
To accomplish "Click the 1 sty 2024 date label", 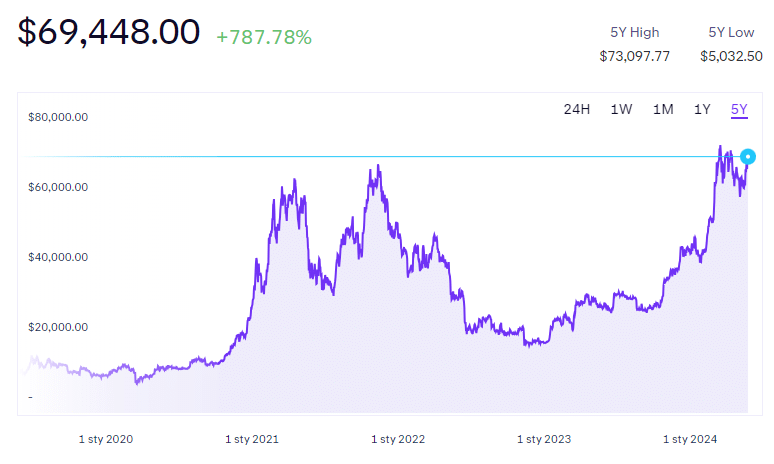I will coord(690,439).
